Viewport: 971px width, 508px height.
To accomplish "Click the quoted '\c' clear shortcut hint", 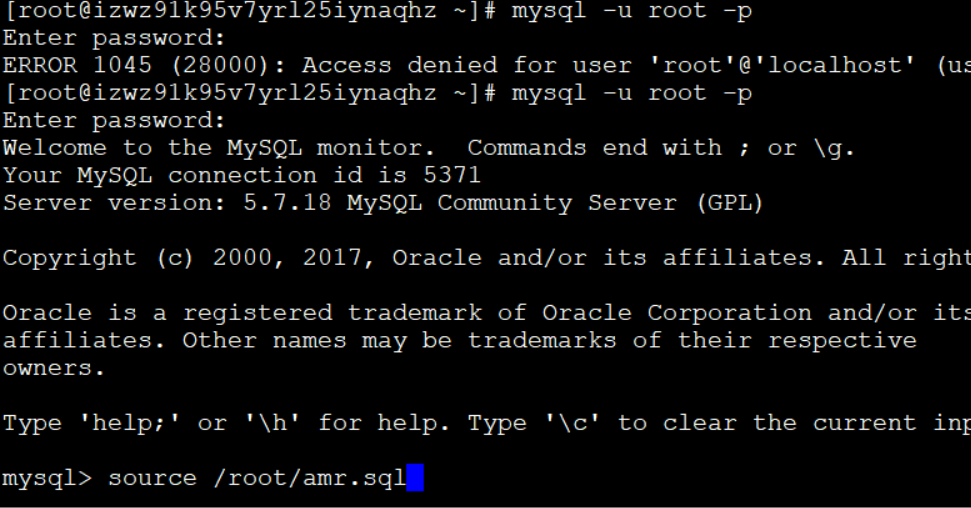I will pos(572,423).
